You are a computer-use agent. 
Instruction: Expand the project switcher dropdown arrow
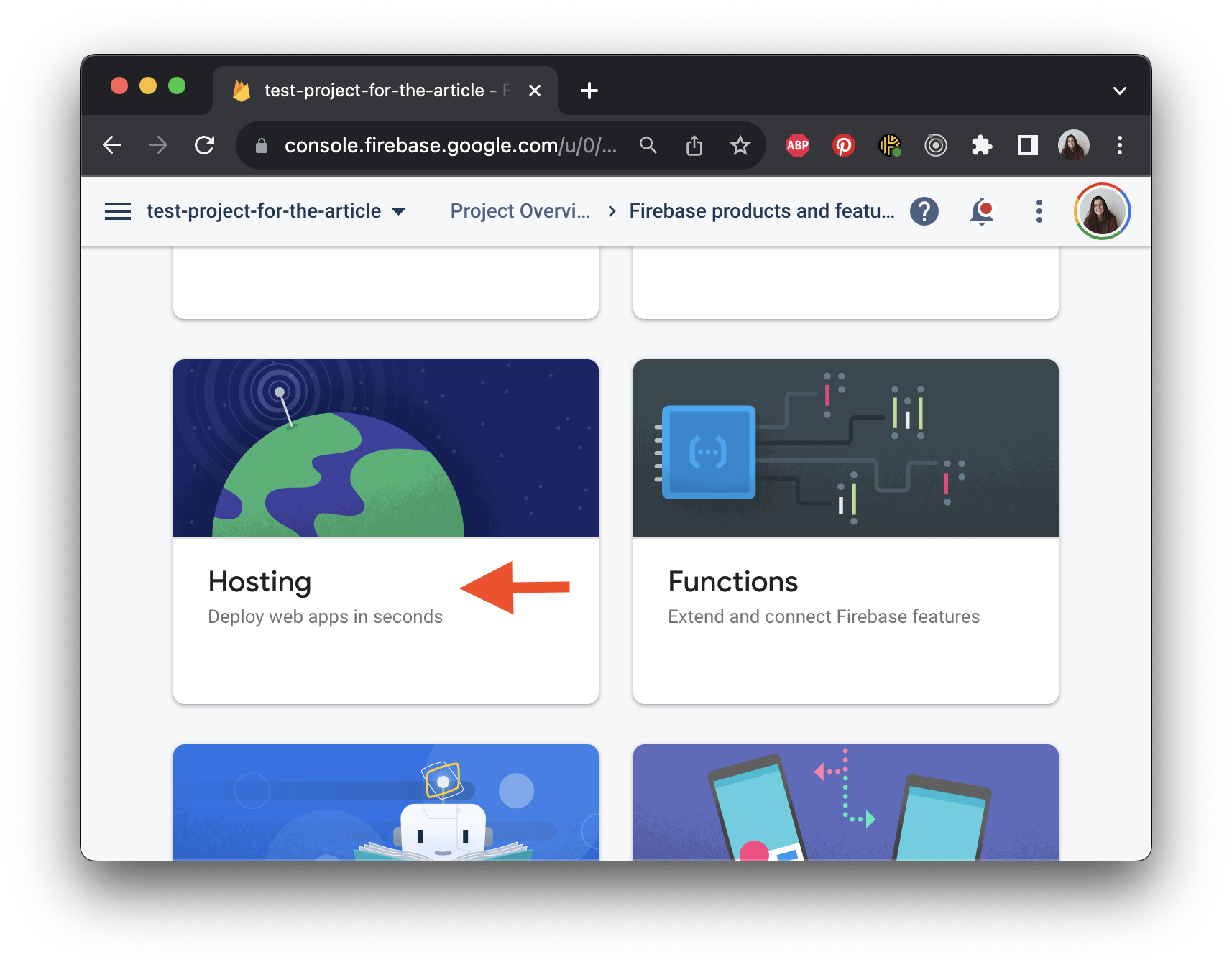coord(399,211)
